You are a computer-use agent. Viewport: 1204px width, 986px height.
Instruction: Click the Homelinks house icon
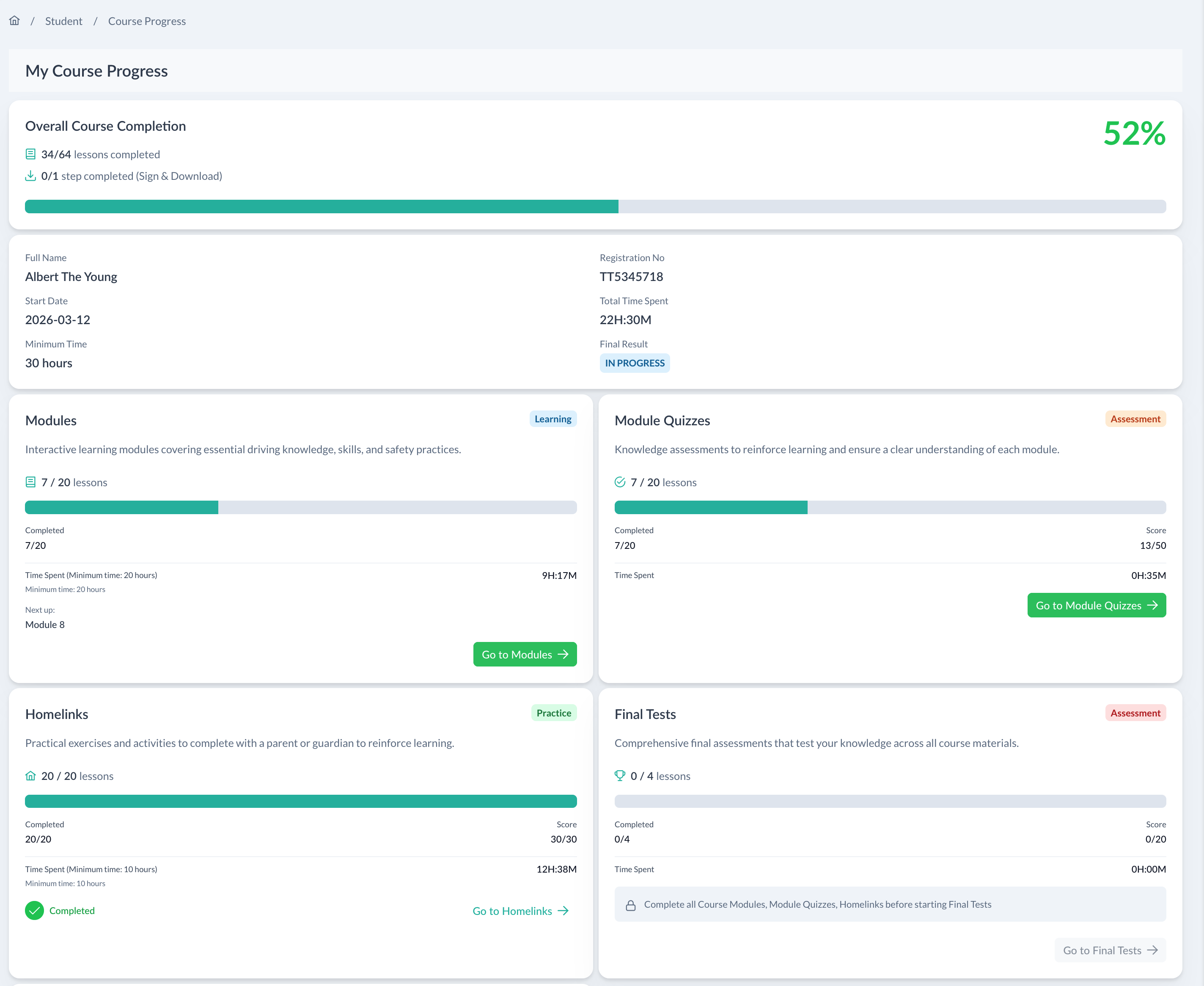30,776
